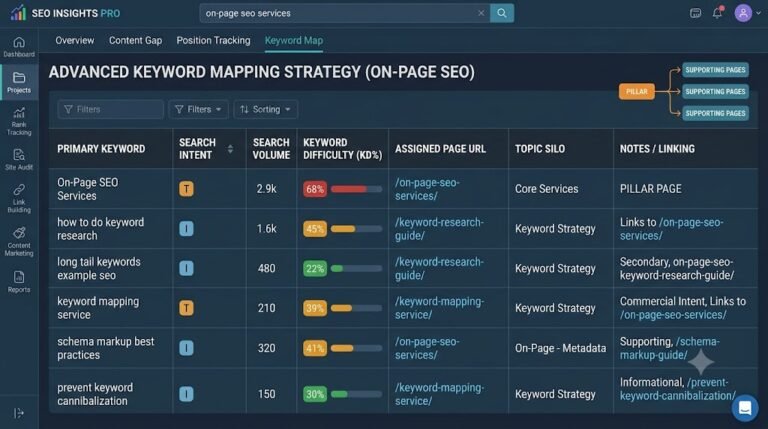Click the Topic Silo column header
Screen dimensions: 768x429
pyautogui.click(x=540, y=149)
